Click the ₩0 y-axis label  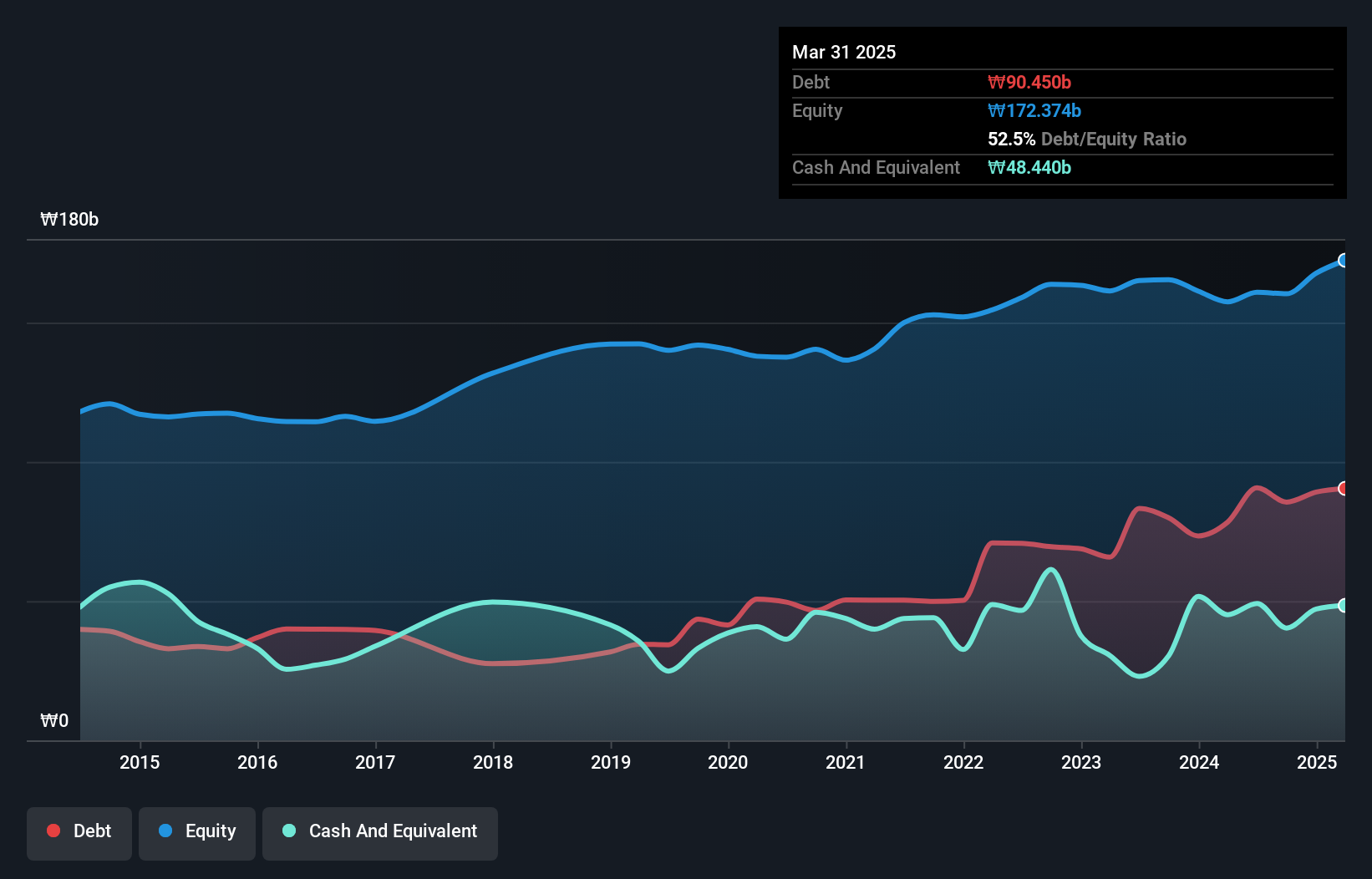coord(54,721)
